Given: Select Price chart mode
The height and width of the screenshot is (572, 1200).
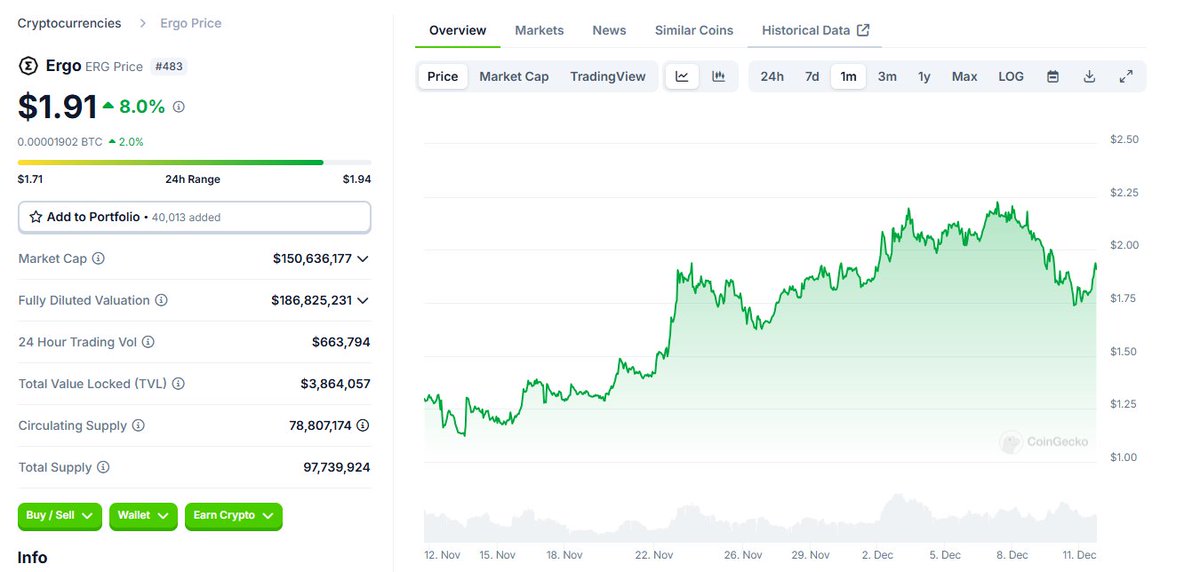Looking at the screenshot, I should tap(443, 76).
